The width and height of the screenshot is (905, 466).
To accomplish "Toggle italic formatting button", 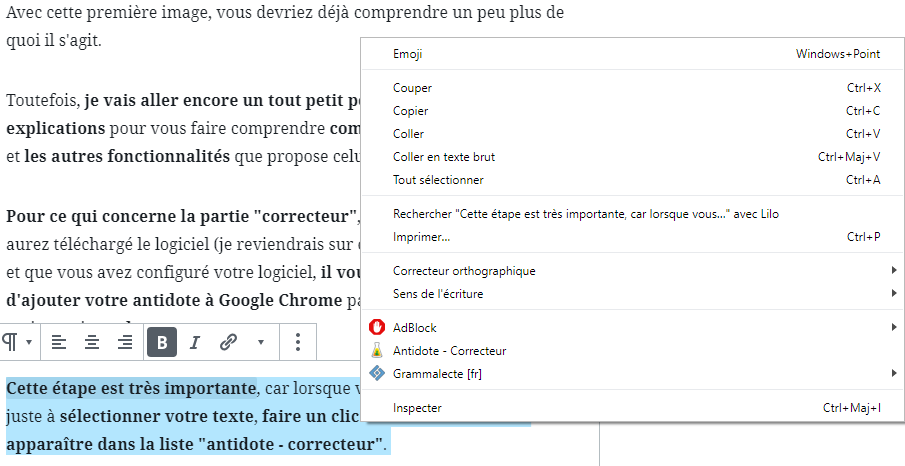I will point(195,342).
